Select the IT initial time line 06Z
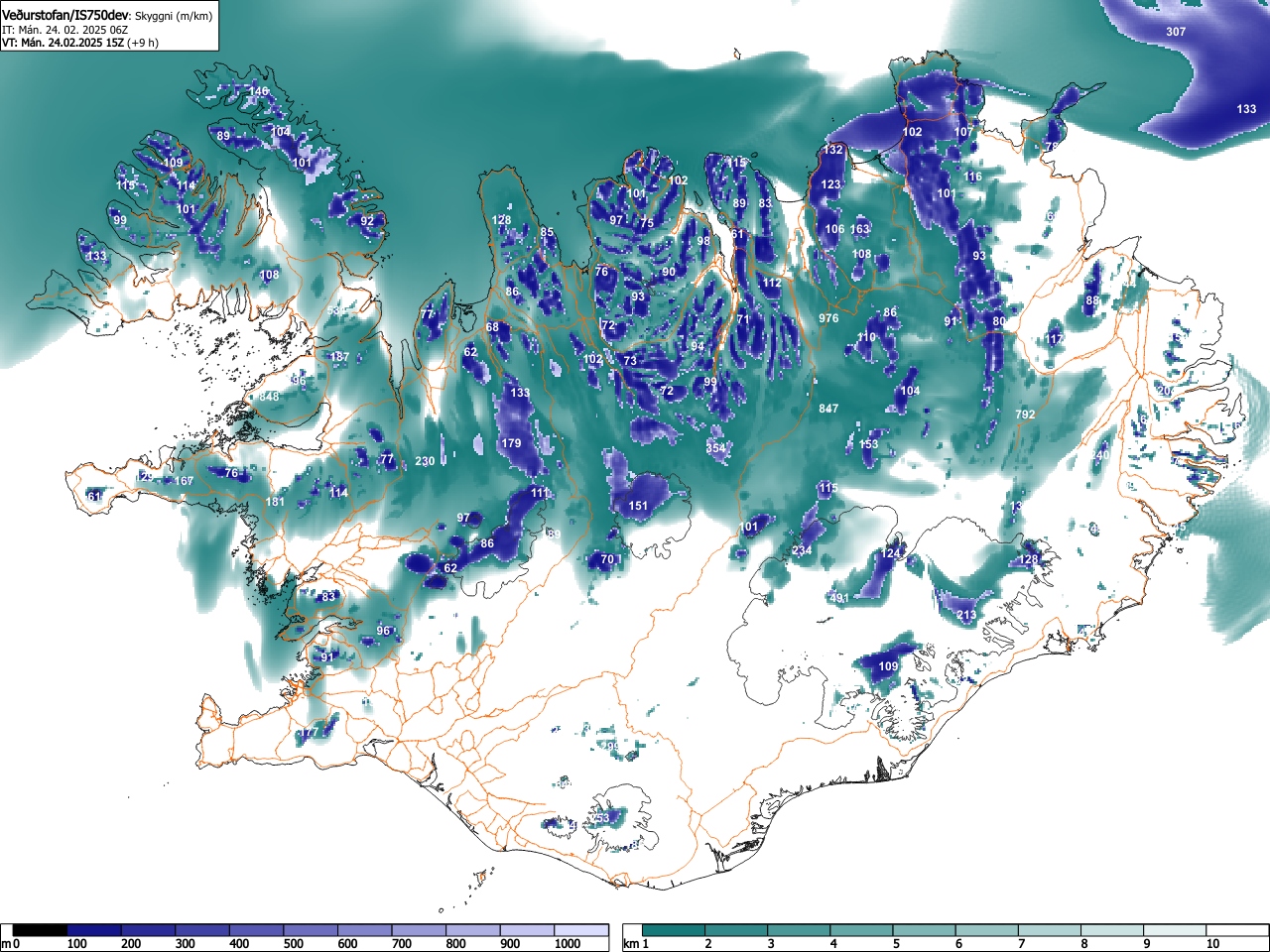Viewport: 1270px width, 952px height. 64,30
